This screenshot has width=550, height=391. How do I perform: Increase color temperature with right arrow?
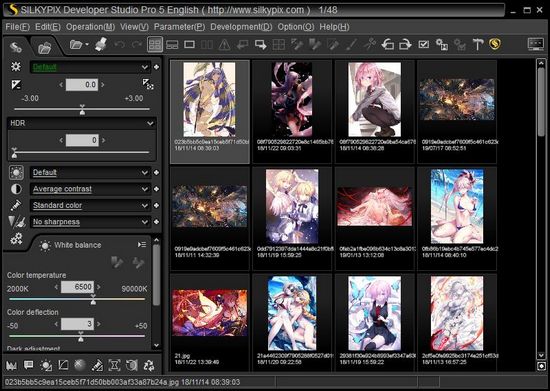tap(99, 287)
